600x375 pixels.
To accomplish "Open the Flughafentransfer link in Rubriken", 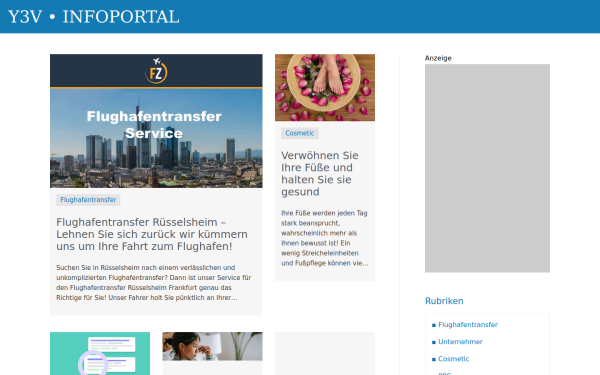I will tap(468, 324).
